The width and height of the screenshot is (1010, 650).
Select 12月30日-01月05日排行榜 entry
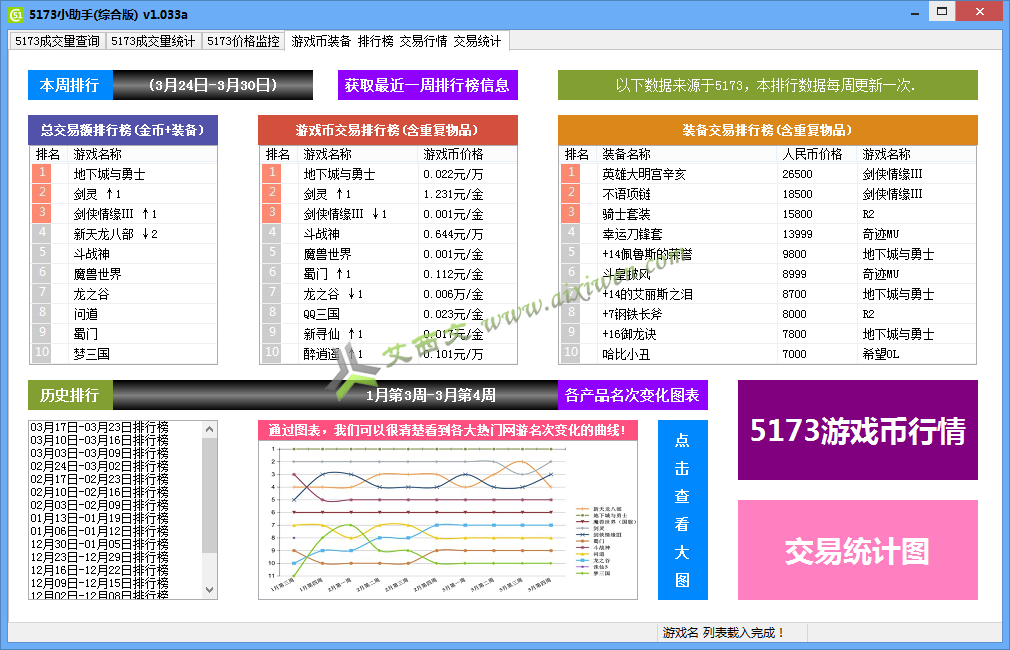click(100, 544)
